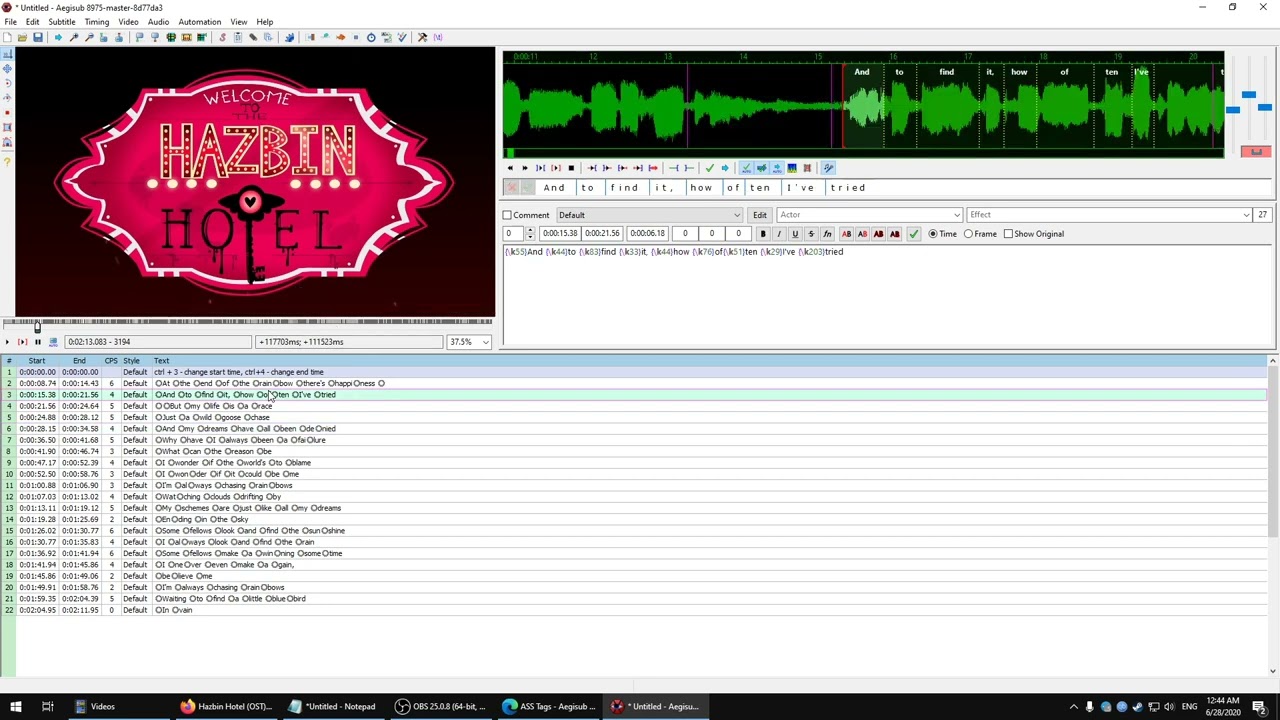Image resolution: width=1280 pixels, height=720 pixels.
Task: Open the Subtitle menu
Action: point(62,22)
